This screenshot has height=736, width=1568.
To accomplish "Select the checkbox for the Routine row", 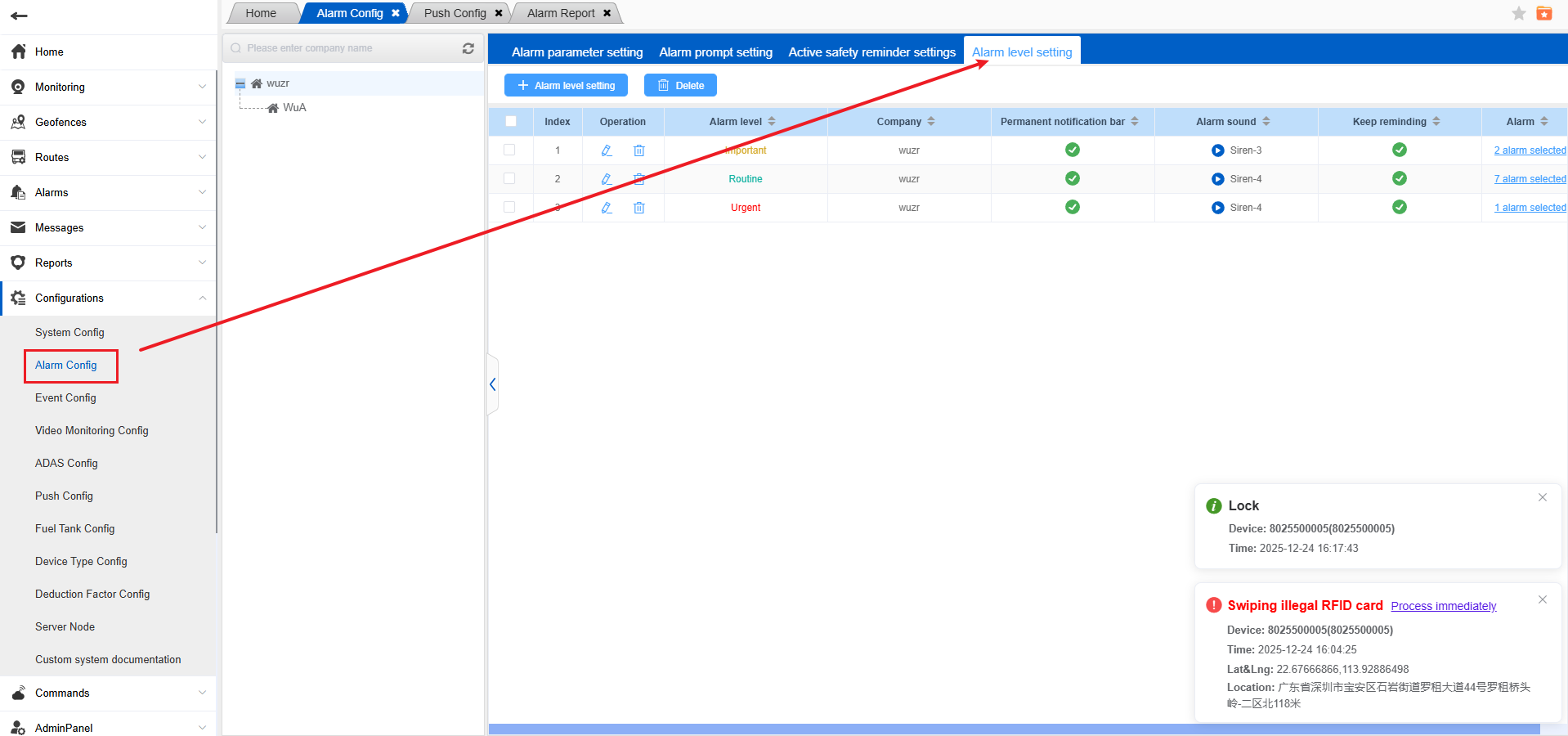I will [509, 178].
